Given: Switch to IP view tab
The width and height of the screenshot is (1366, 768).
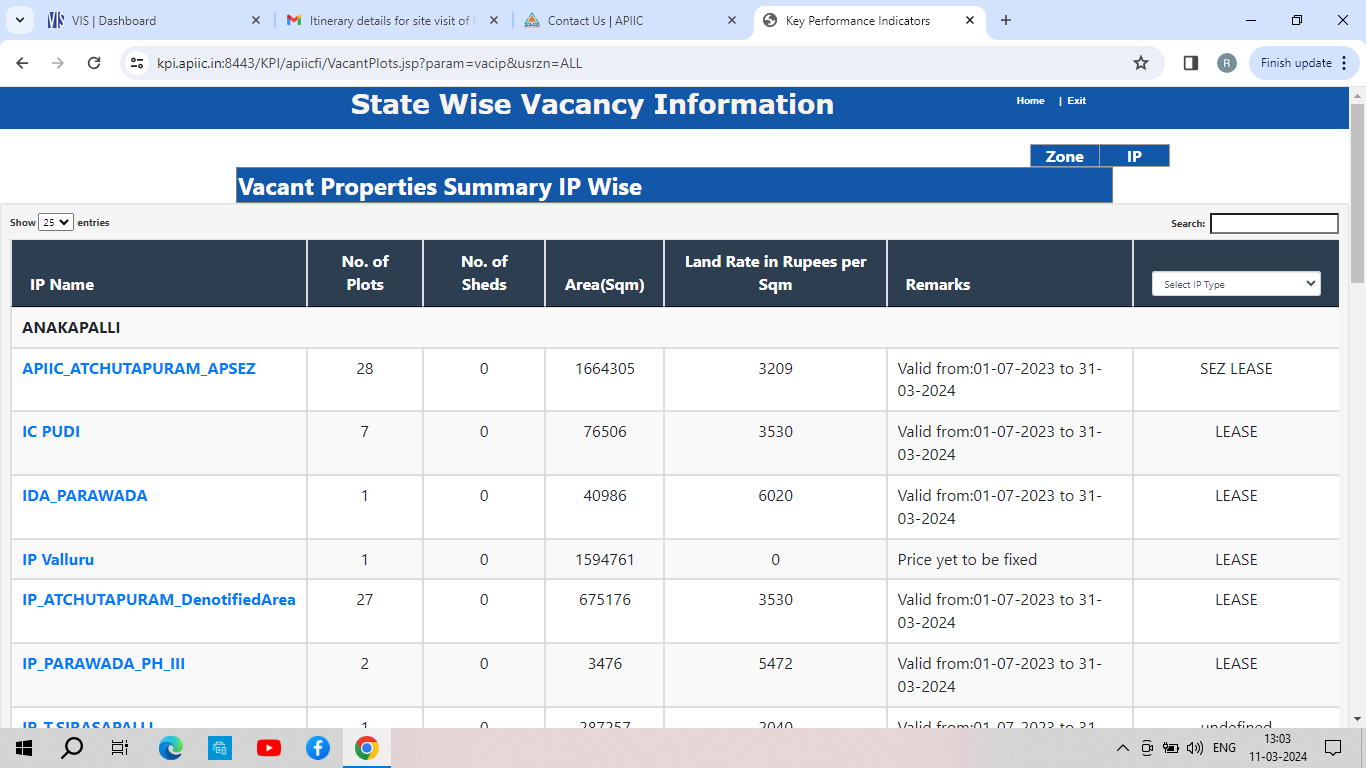Looking at the screenshot, I should 1134,156.
